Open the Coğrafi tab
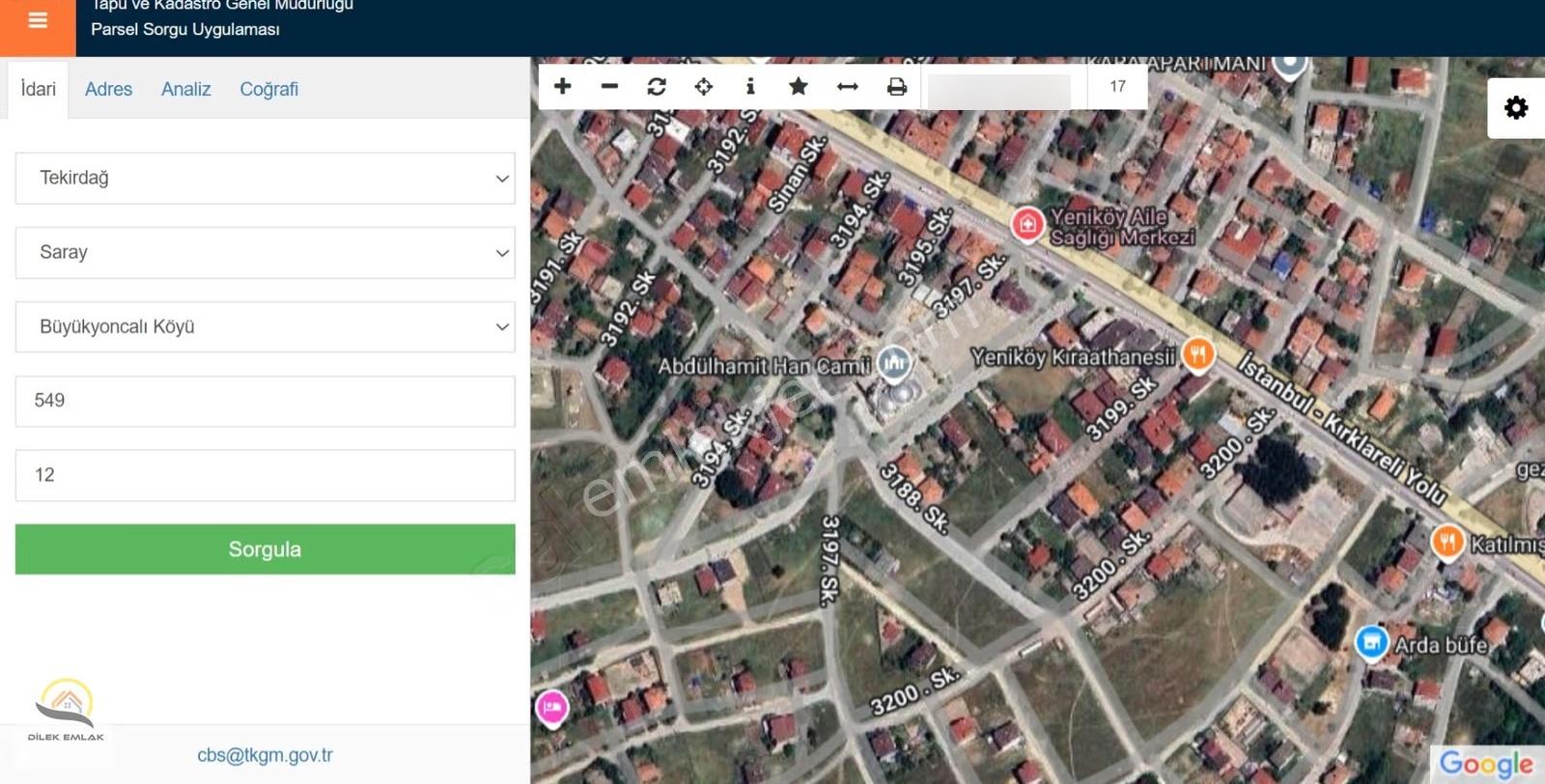The width and height of the screenshot is (1545, 784). 268,89
